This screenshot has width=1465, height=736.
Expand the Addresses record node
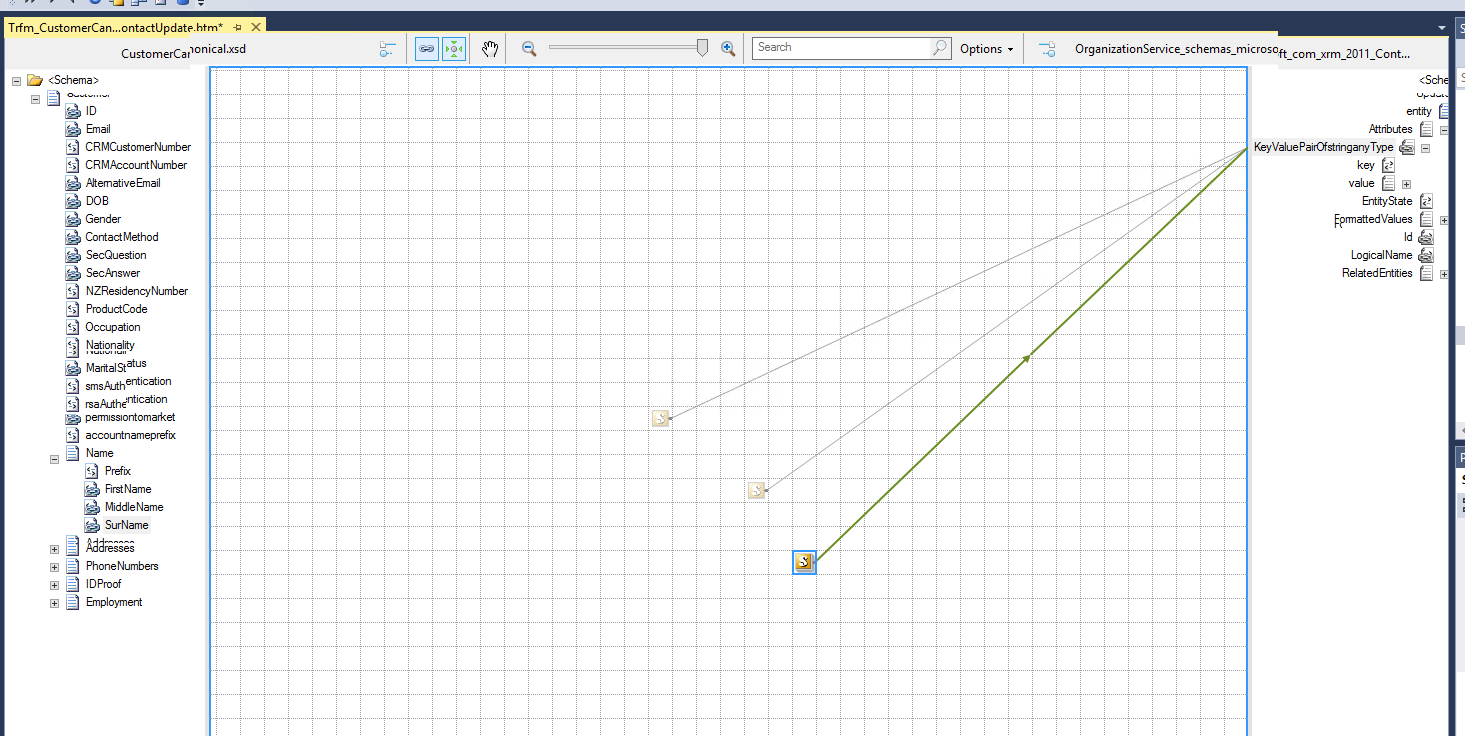[54, 548]
